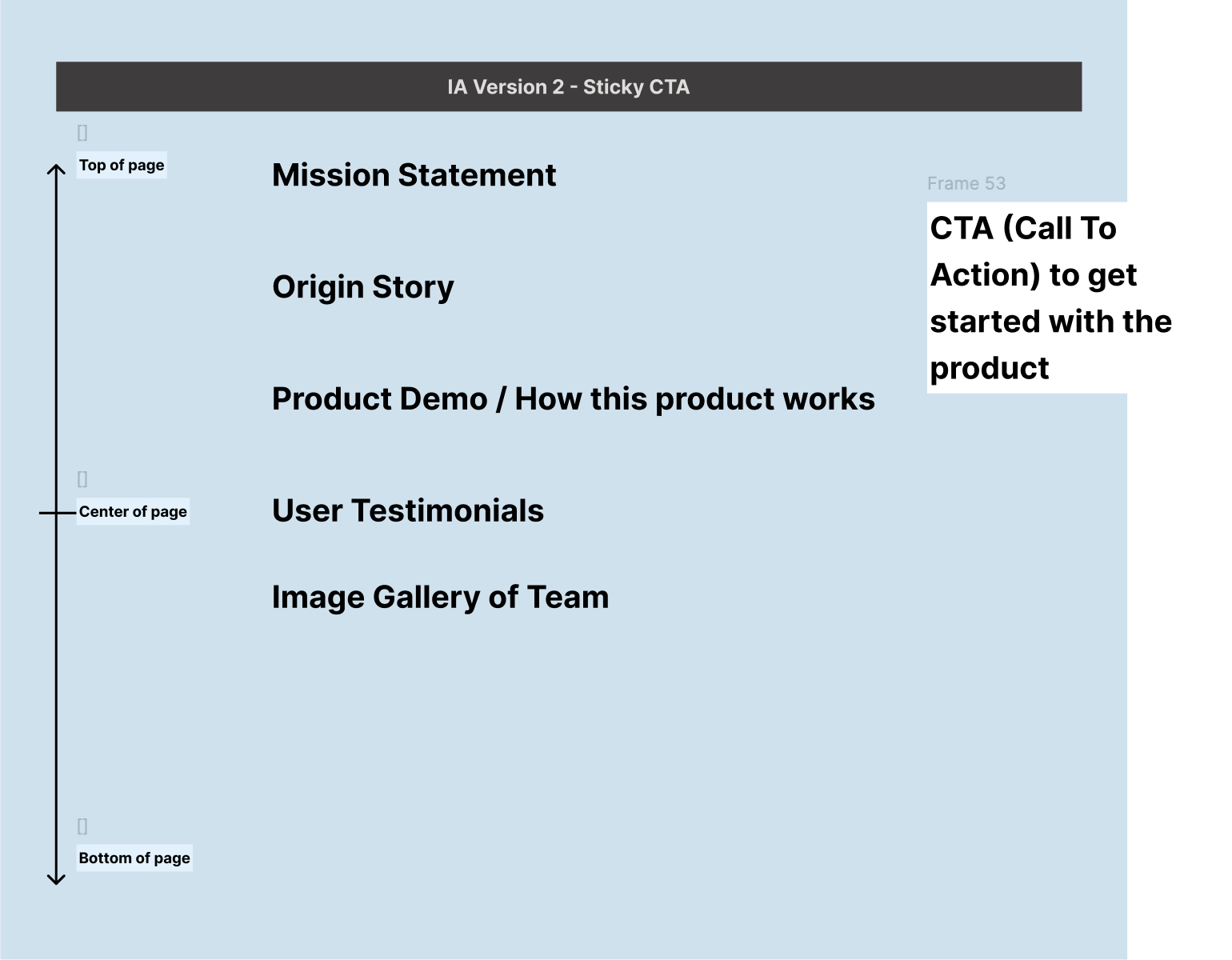Click the Frame 53 label
The image size is (1232, 960).
[x=966, y=183]
